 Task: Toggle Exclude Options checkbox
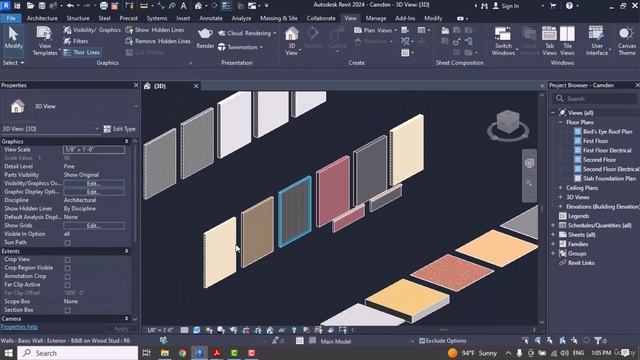click(x=422, y=341)
